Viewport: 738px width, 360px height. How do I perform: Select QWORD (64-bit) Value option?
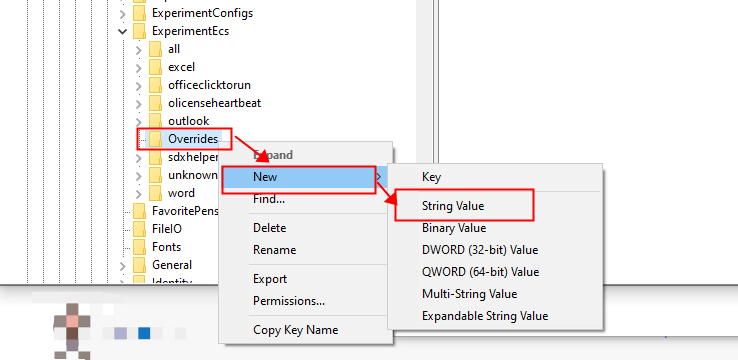(495, 272)
